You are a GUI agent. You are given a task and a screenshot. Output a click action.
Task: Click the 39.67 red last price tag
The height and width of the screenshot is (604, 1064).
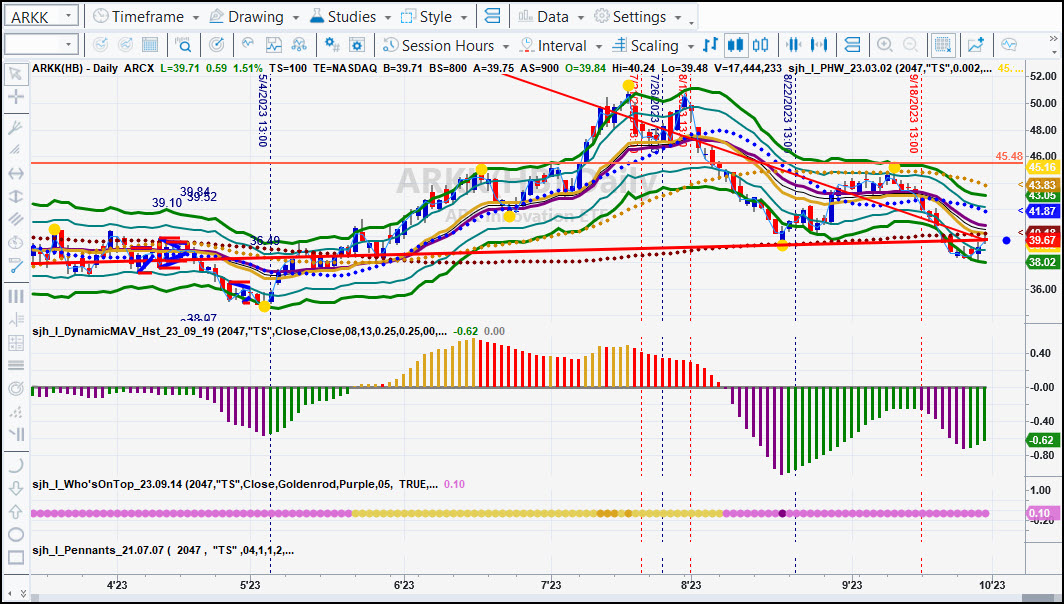pos(1042,240)
